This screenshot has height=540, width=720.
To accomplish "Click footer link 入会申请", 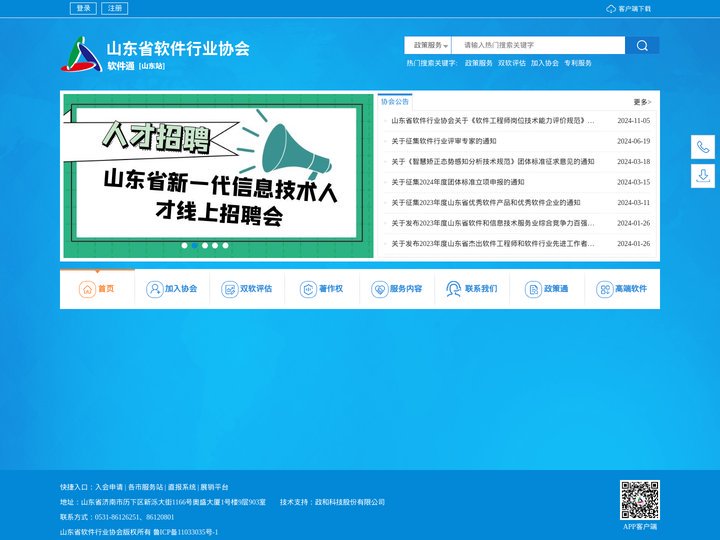I will (109, 487).
